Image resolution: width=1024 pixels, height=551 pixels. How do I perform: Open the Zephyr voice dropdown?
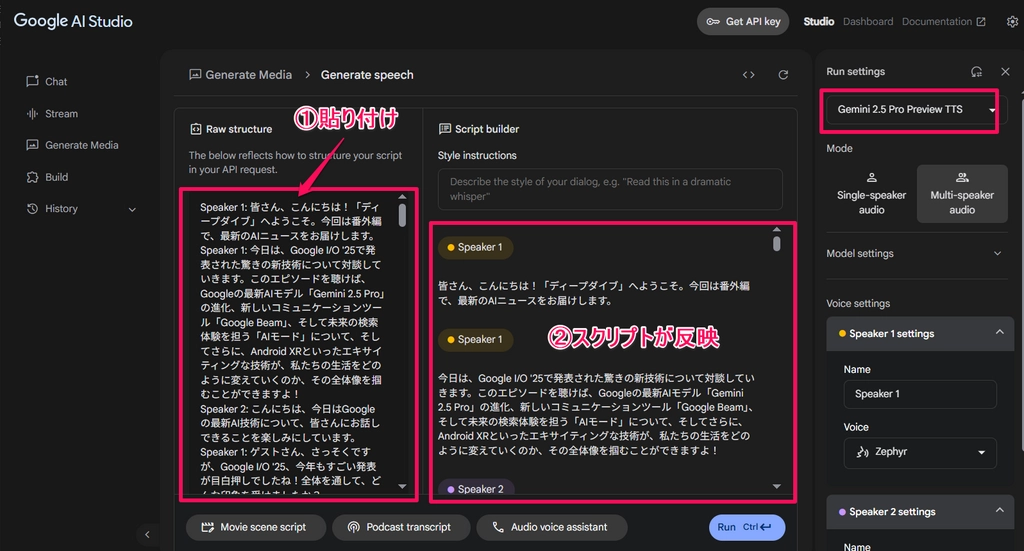click(920, 452)
